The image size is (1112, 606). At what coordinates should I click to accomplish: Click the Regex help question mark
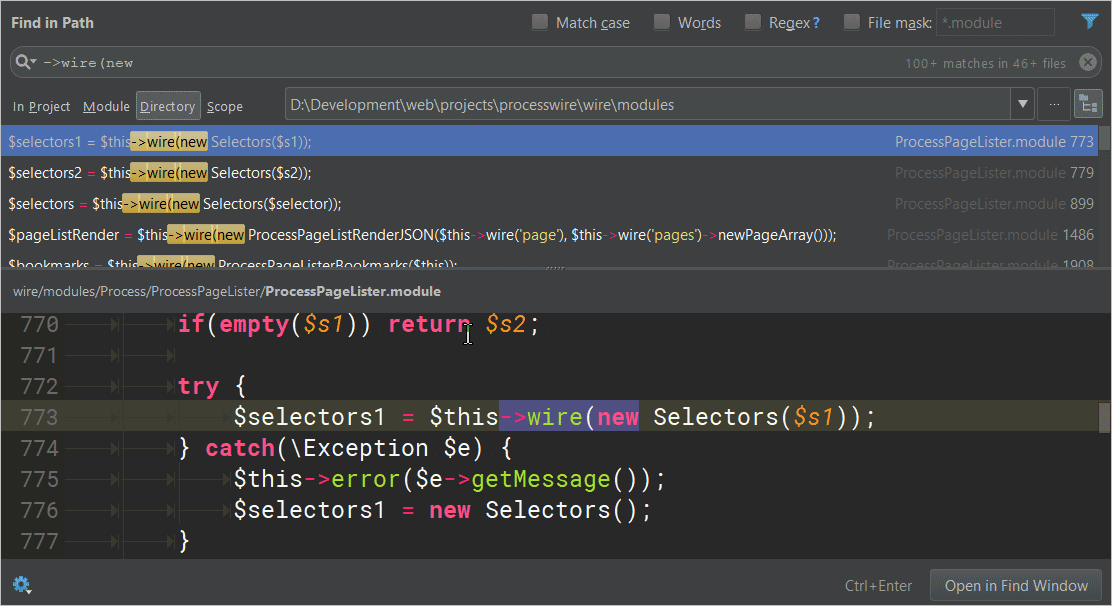tap(816, 23)
